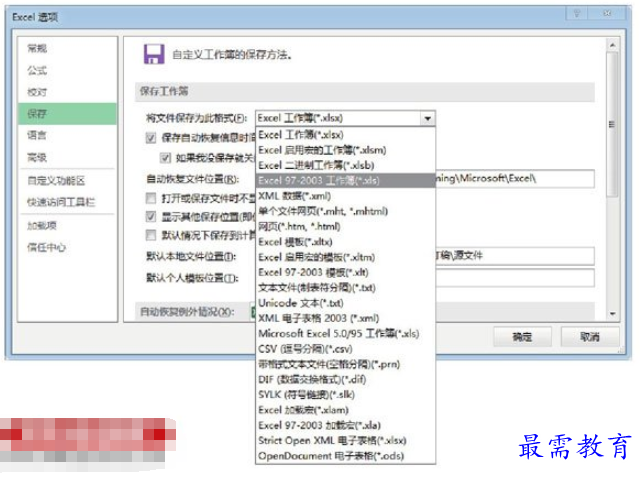Select Excel 工作簿(*.xlsx) from list

click(x=345, y=135)
